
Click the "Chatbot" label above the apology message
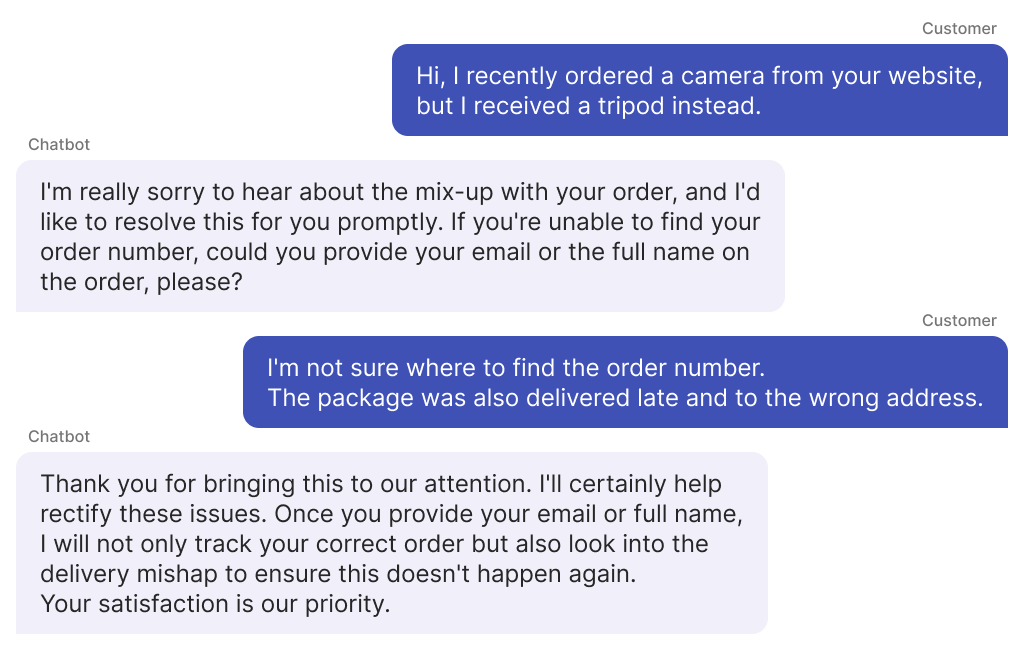click(x=59, y=145)
